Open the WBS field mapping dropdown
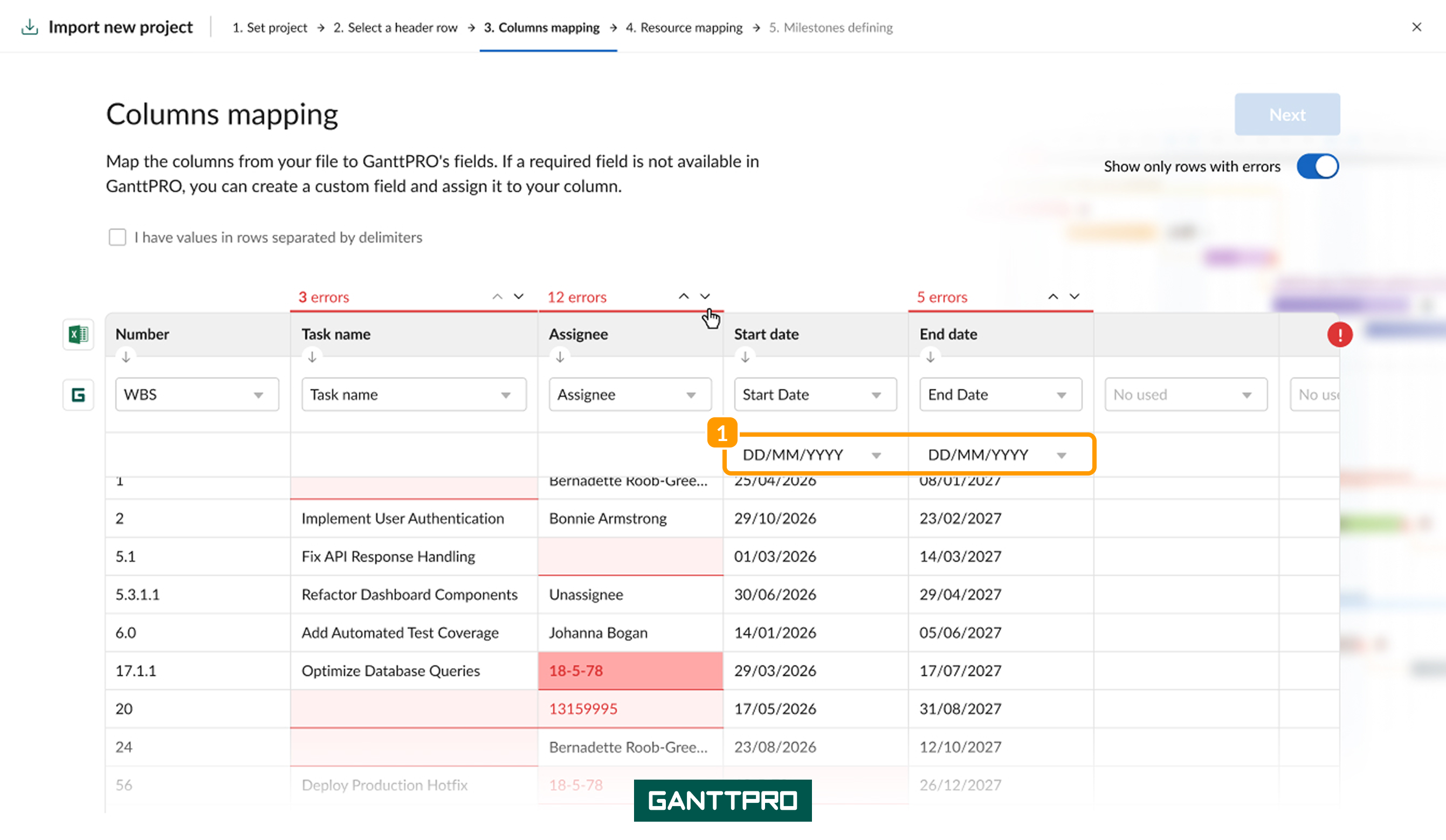This screenshot has height=840, width=1446. 197,394
